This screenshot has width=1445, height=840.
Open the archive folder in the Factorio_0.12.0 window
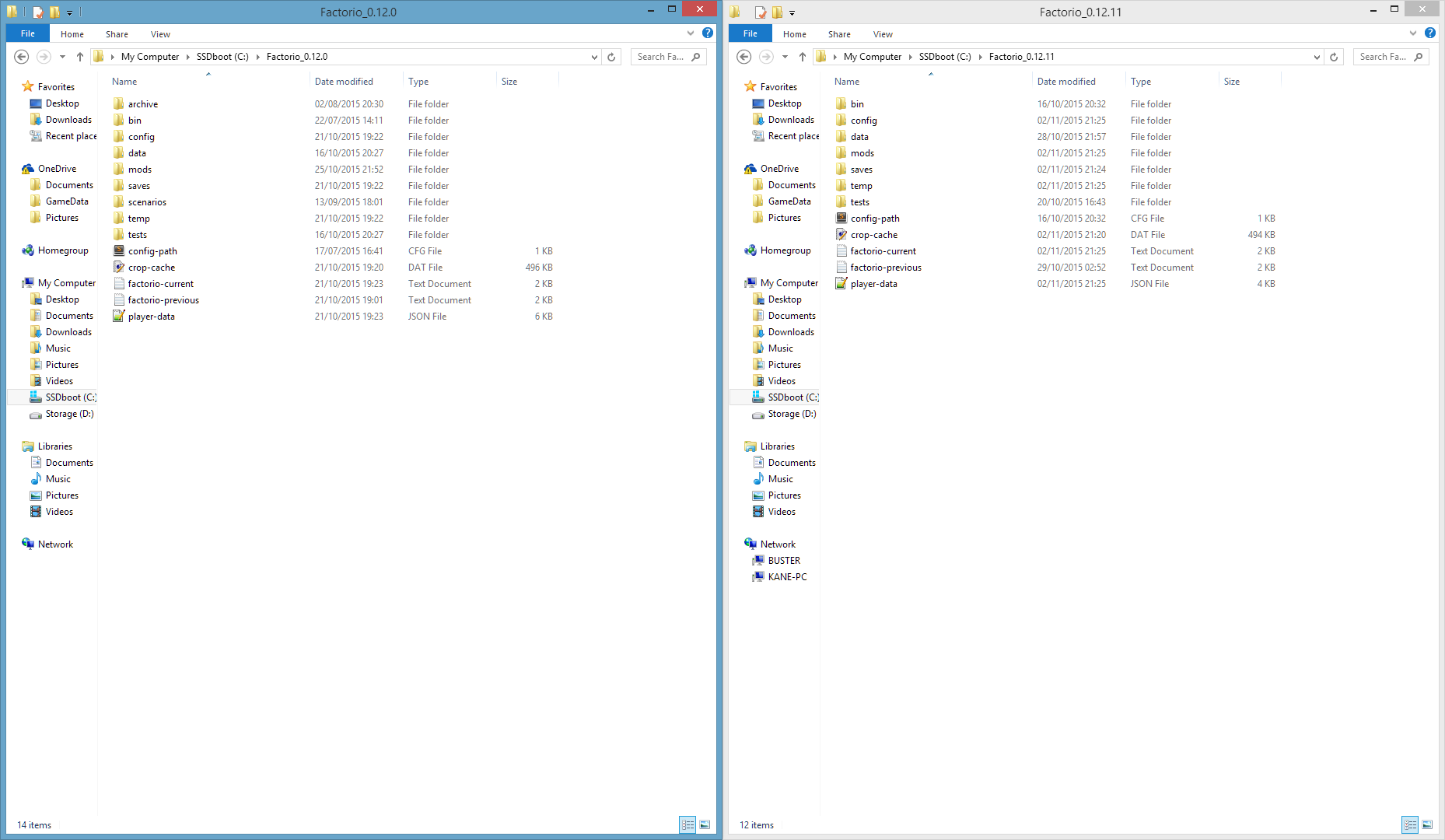[x=143, y=104]
